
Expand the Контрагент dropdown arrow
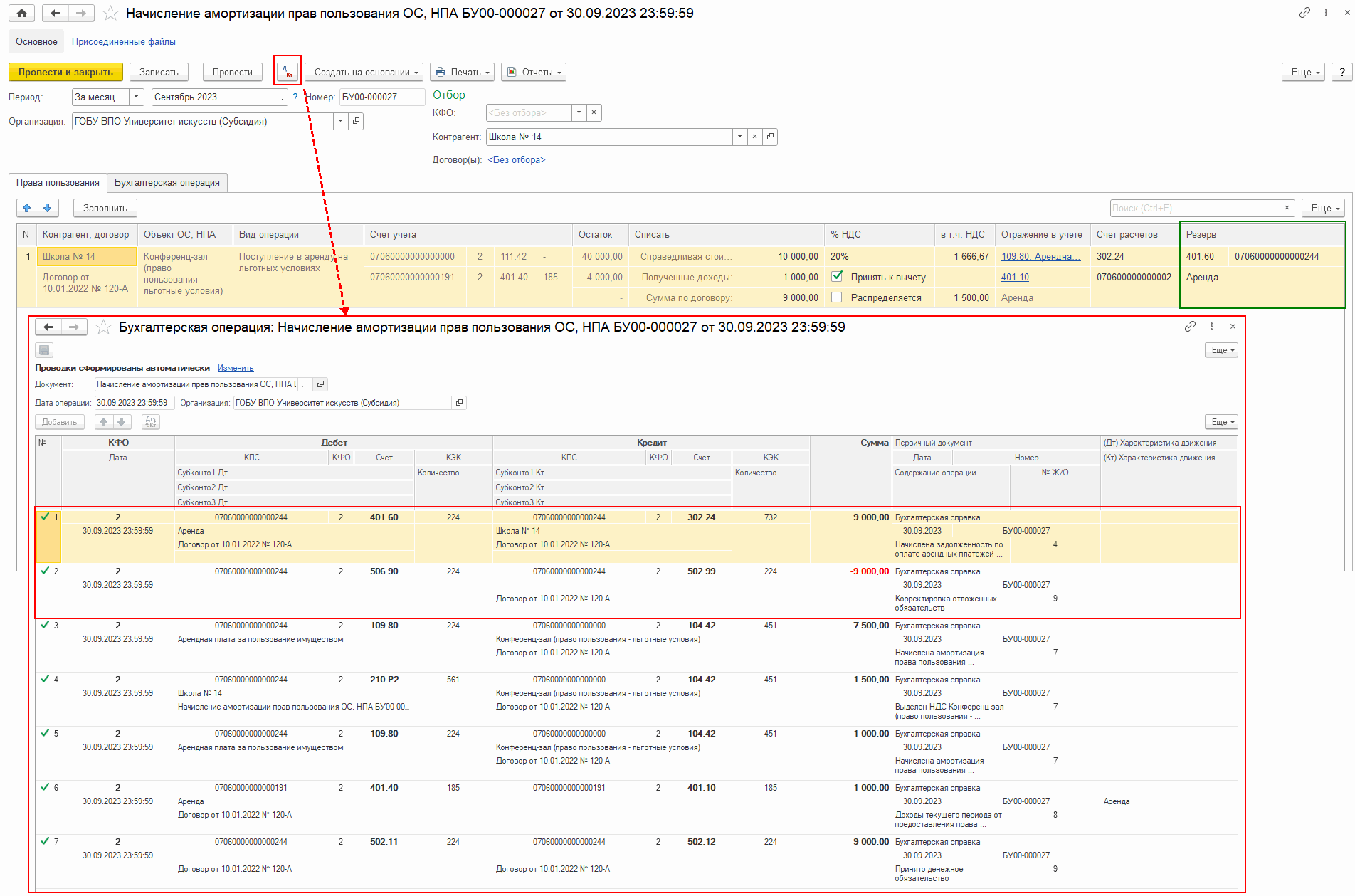(x=739, y=137)
